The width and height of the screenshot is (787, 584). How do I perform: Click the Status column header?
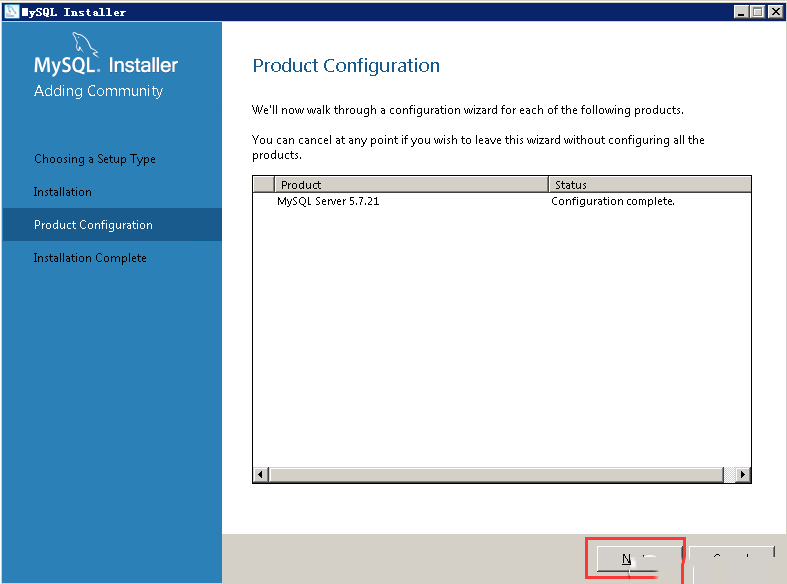tap(650, 185)
